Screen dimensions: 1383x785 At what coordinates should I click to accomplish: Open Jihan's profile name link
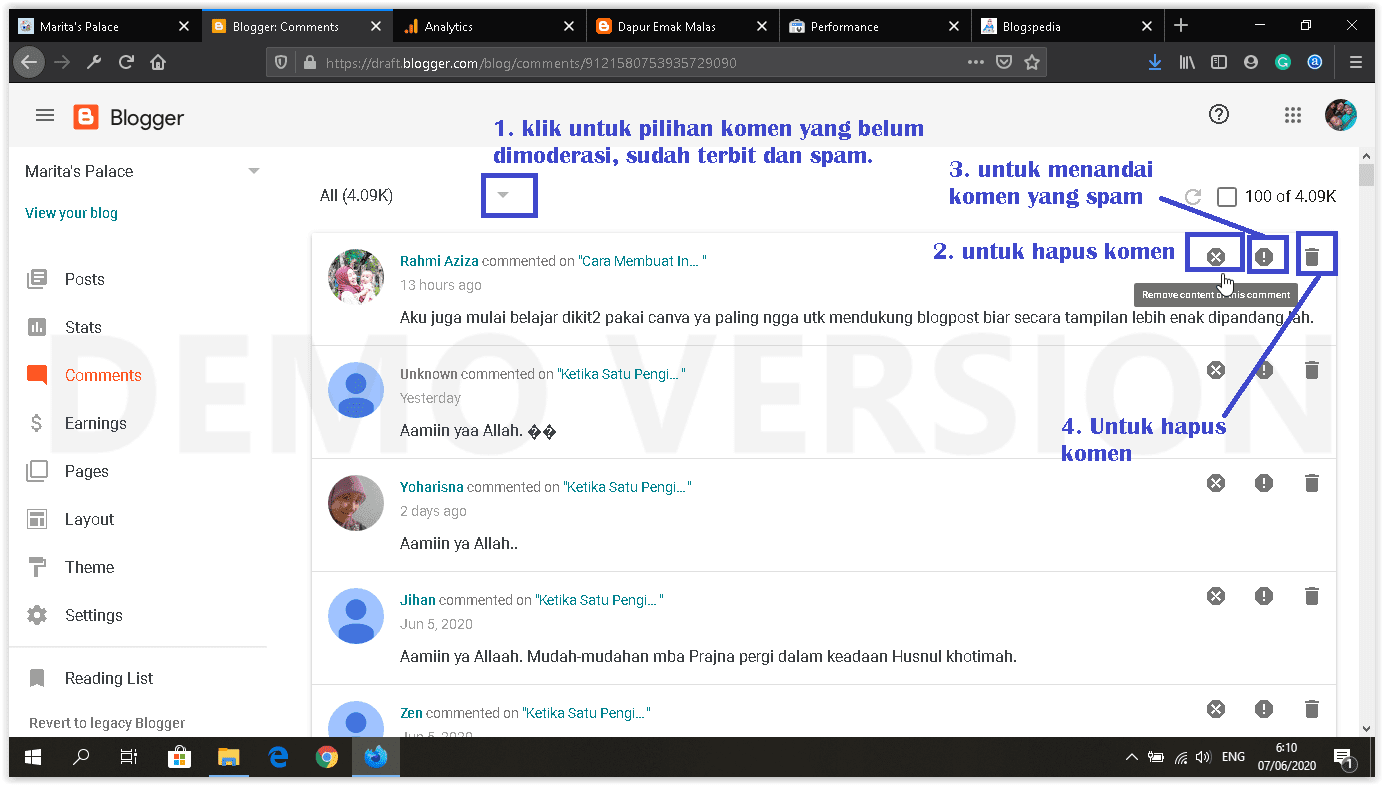[418, 600]
